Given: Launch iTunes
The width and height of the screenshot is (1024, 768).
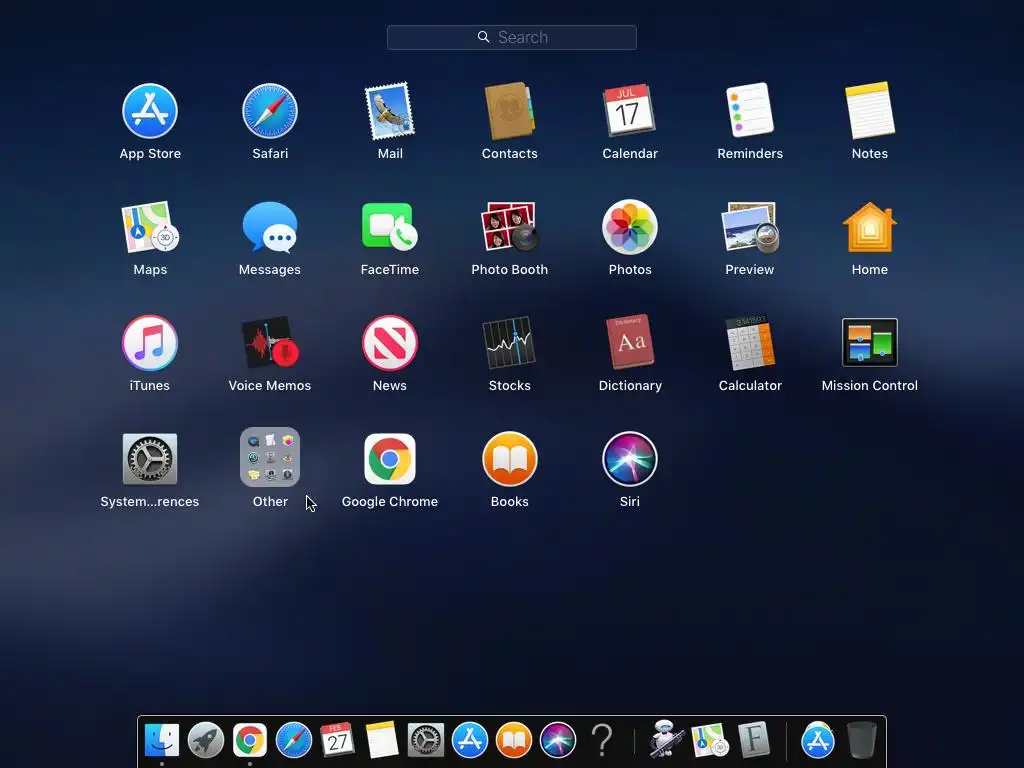Looking at the screenshot, I should [x=150, y=343].
